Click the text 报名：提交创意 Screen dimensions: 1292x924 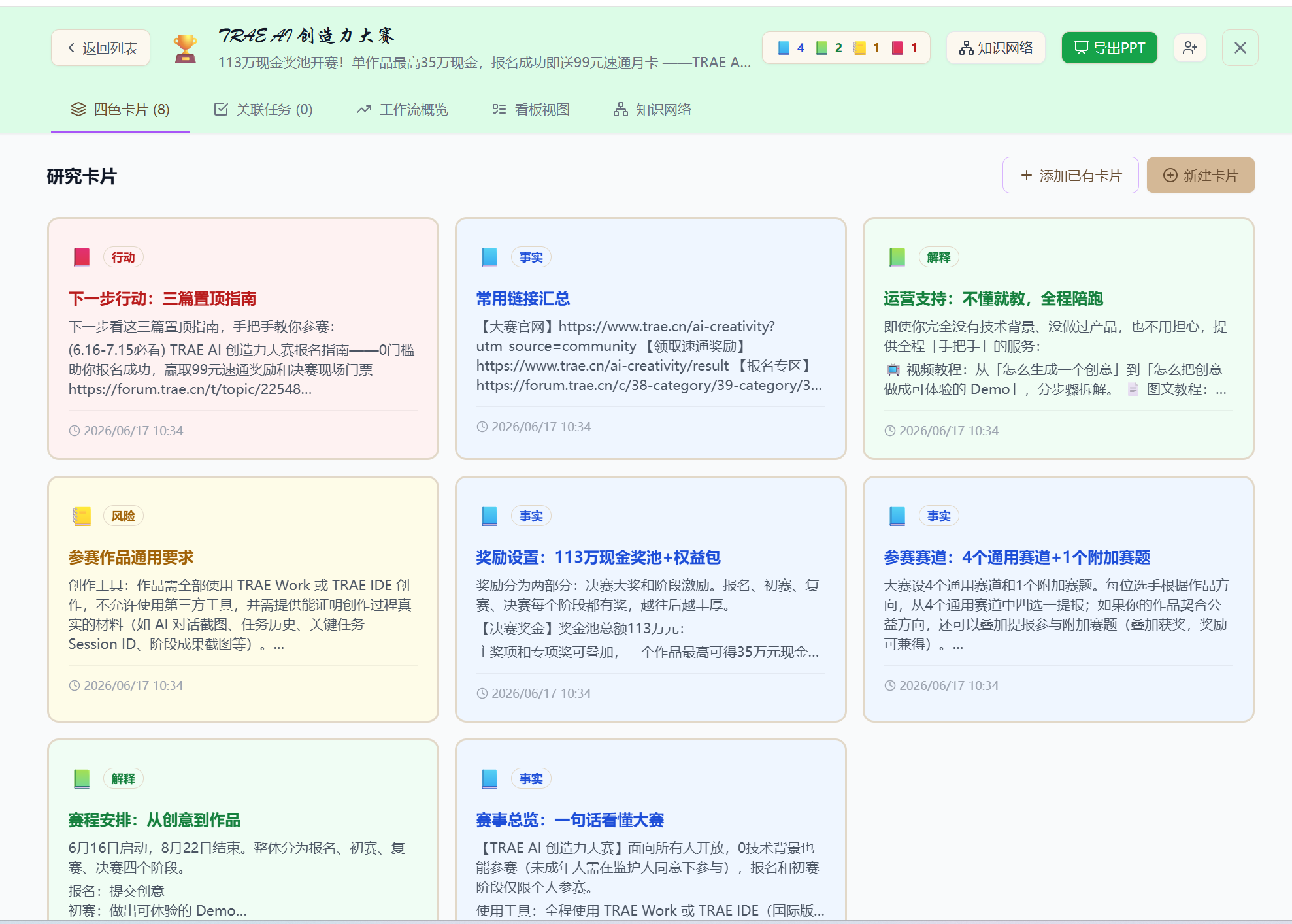point(116,891)
